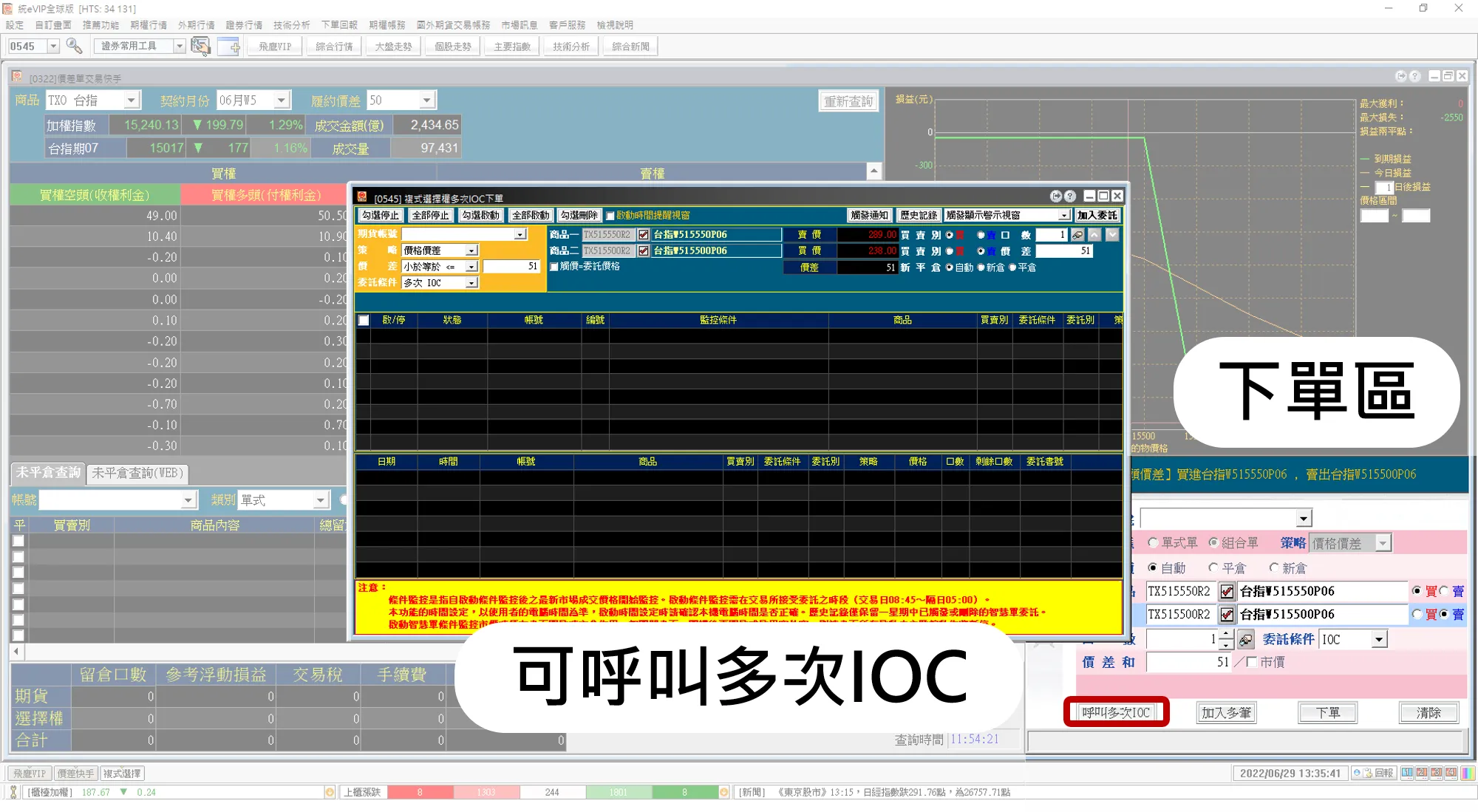The width and height of the screenshot is (1478, 812).
Task: Switch to workspace 2 icon in status bar
Action: [x=1421, y=773]
